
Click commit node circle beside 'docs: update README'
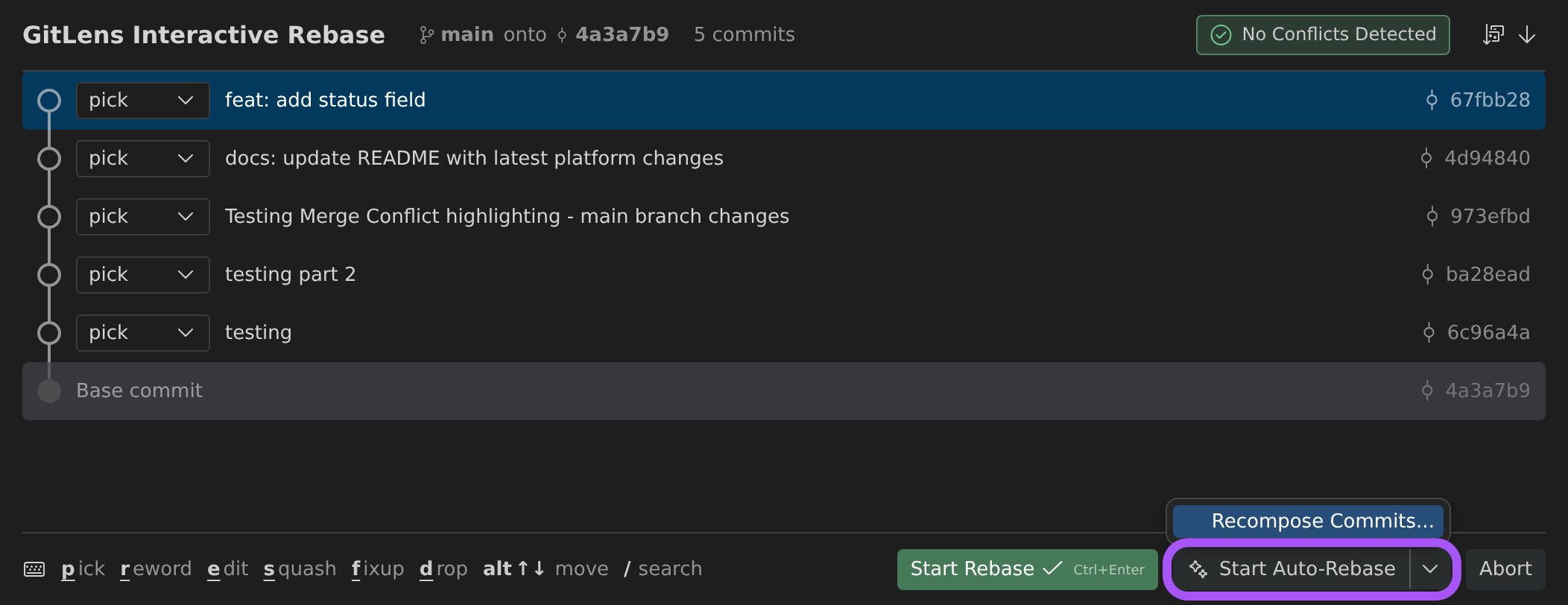click(49, 158)
